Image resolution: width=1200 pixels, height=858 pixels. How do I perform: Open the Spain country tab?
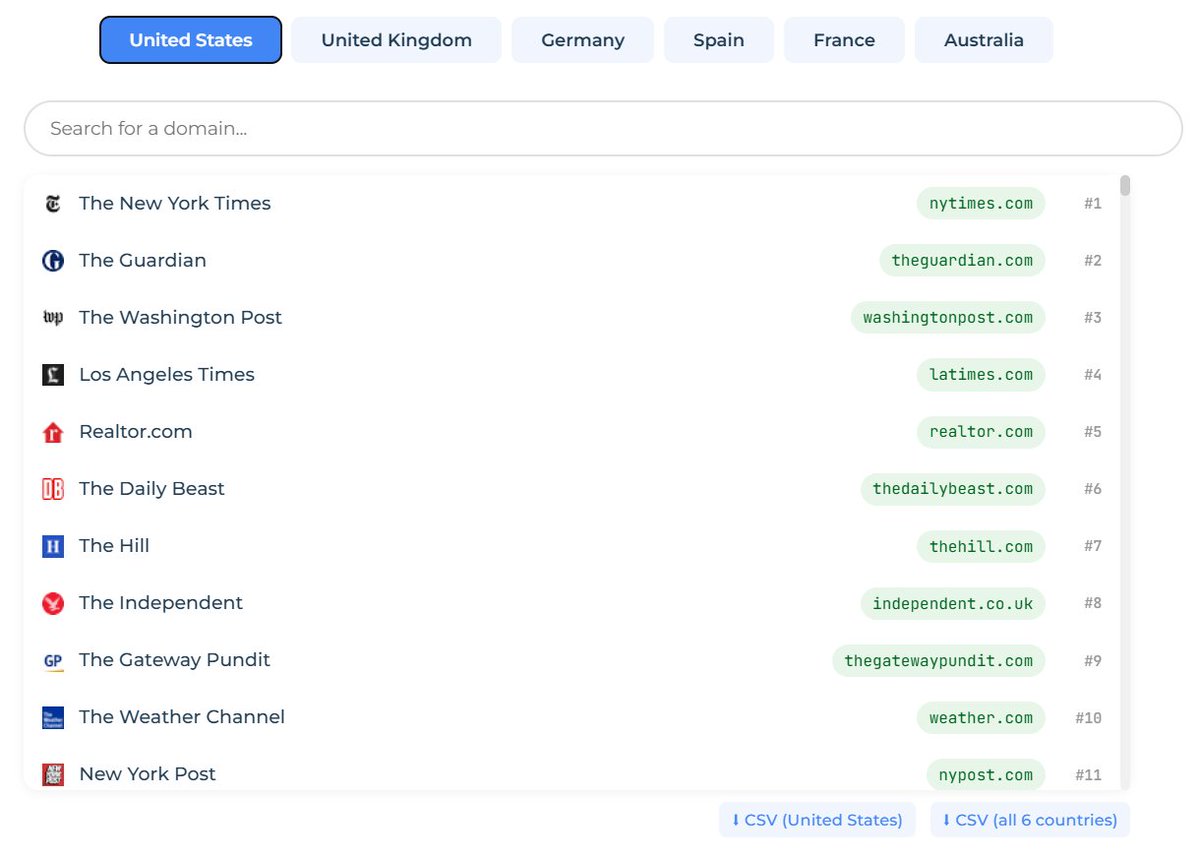(719, 40)
